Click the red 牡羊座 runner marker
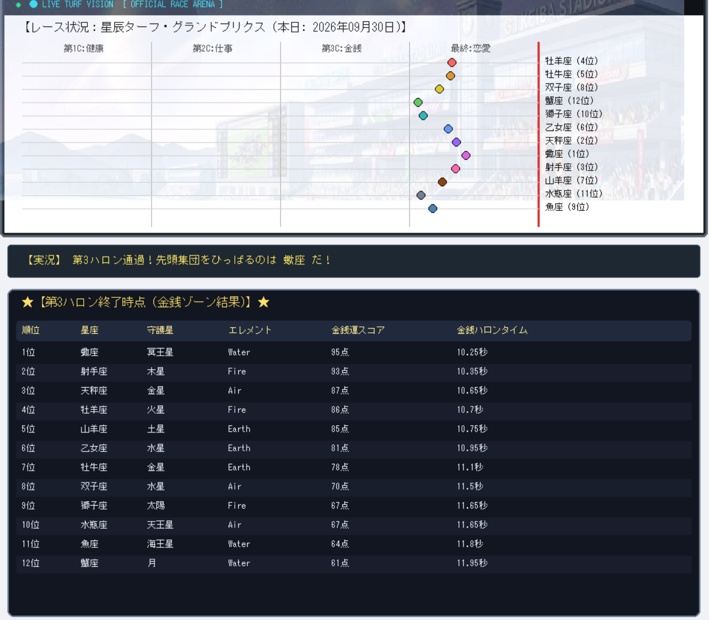The image size is (709, 620). (x=452, y=62)
